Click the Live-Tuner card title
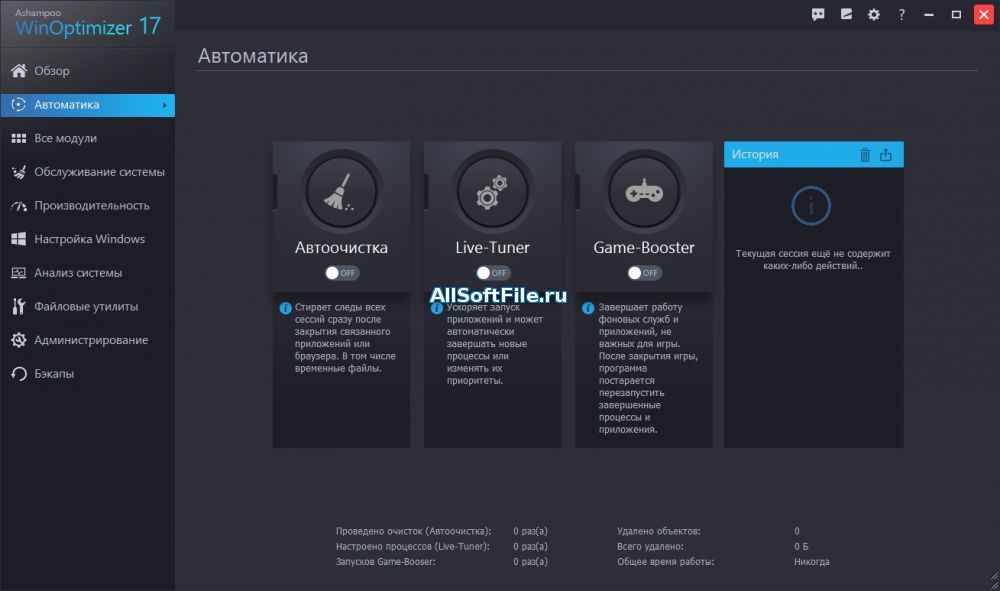Screen dimensions: 1000x591 492,247
